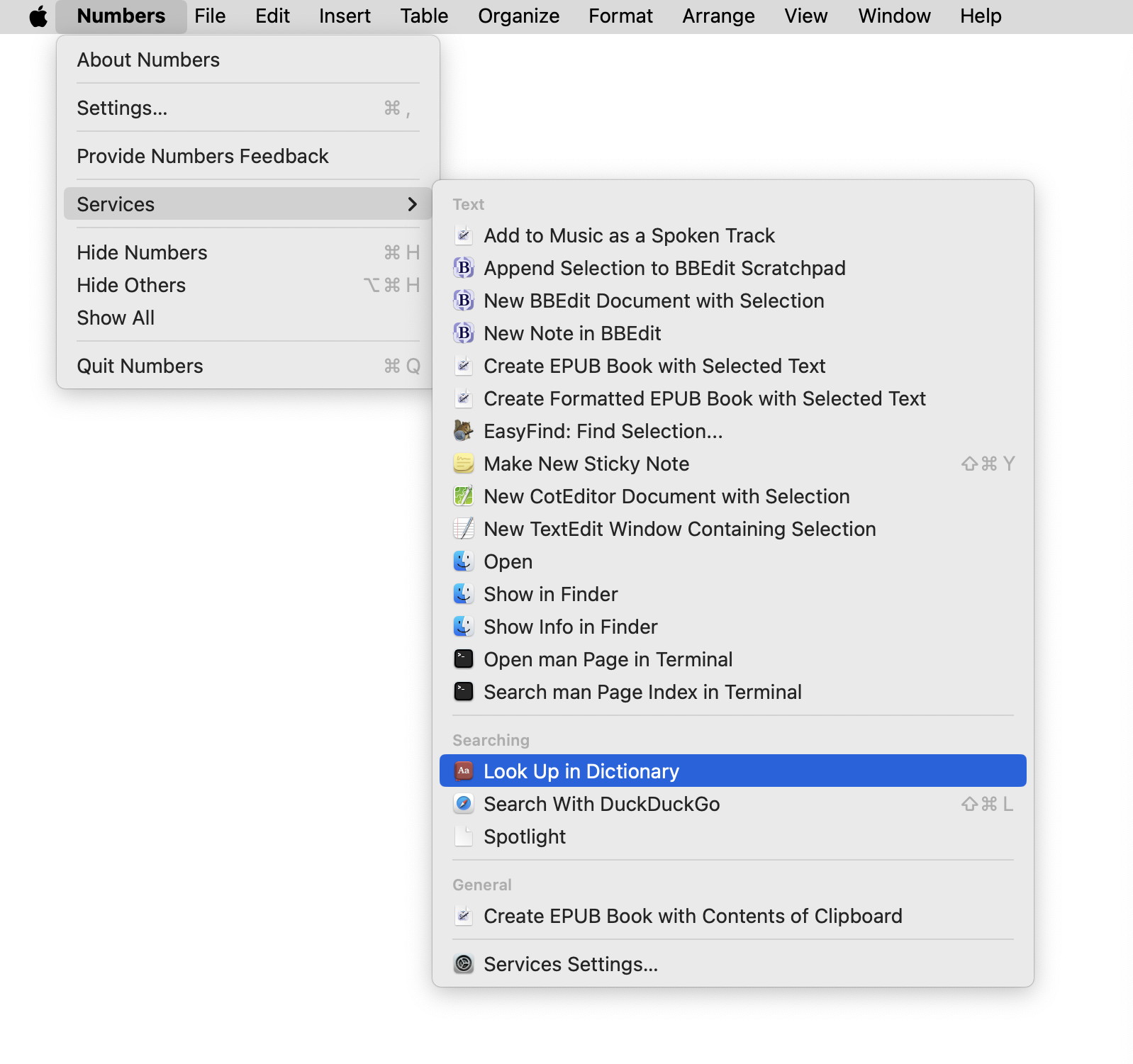Choose Open man Page in Terminal
This screenshot has width=1133, height=1064.
point(733,659)
